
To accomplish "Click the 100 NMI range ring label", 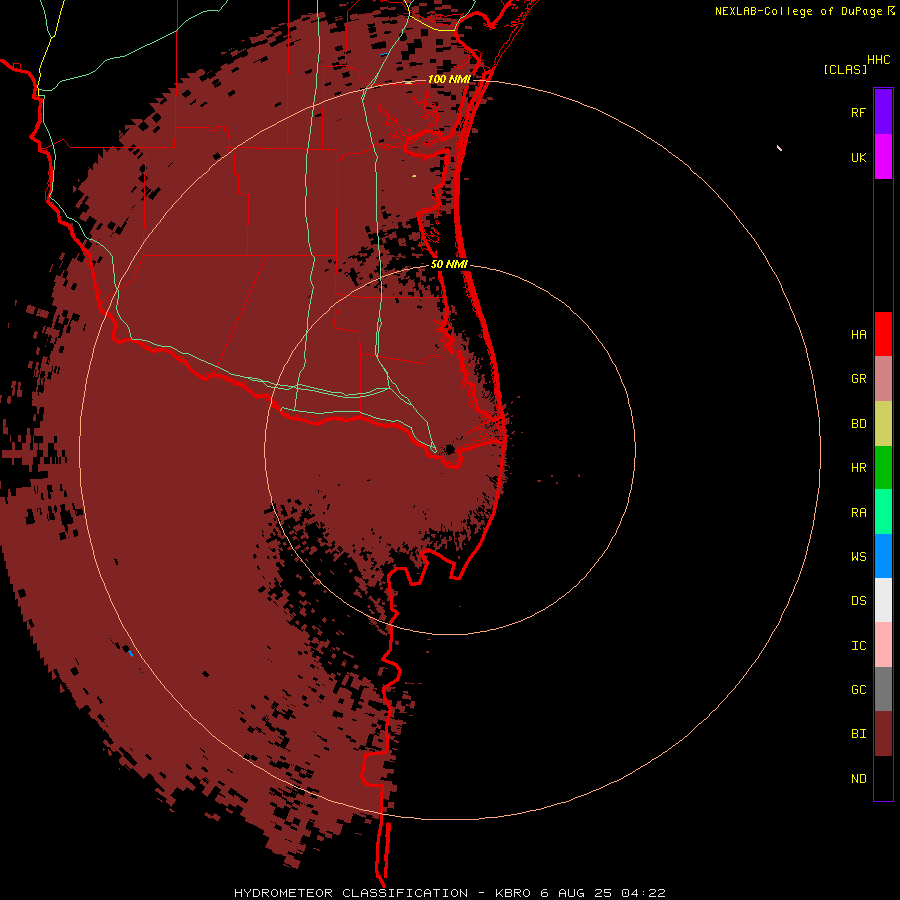I will (x=449, y=79).
